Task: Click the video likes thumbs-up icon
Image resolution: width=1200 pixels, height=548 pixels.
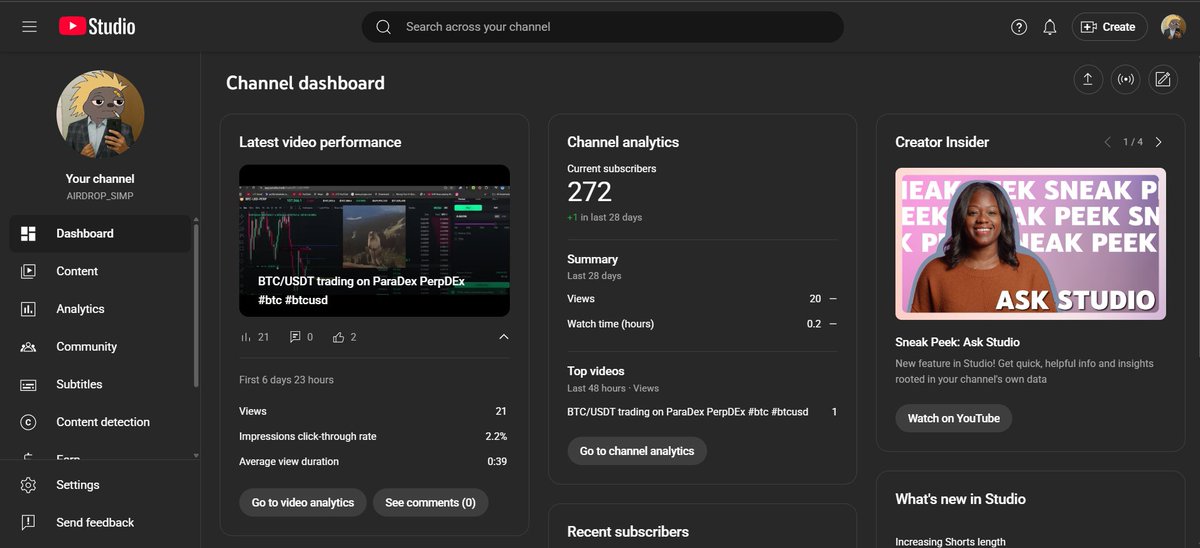Action: pyautogui.click(x=339, y=337)
